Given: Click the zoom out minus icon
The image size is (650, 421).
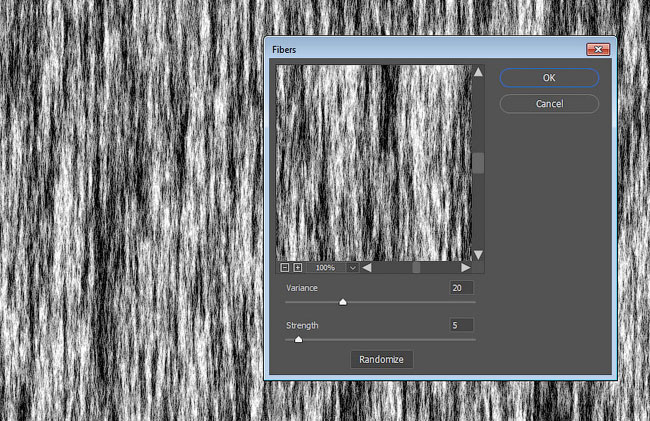Looking at the screenshot, I should pos(284,268).
